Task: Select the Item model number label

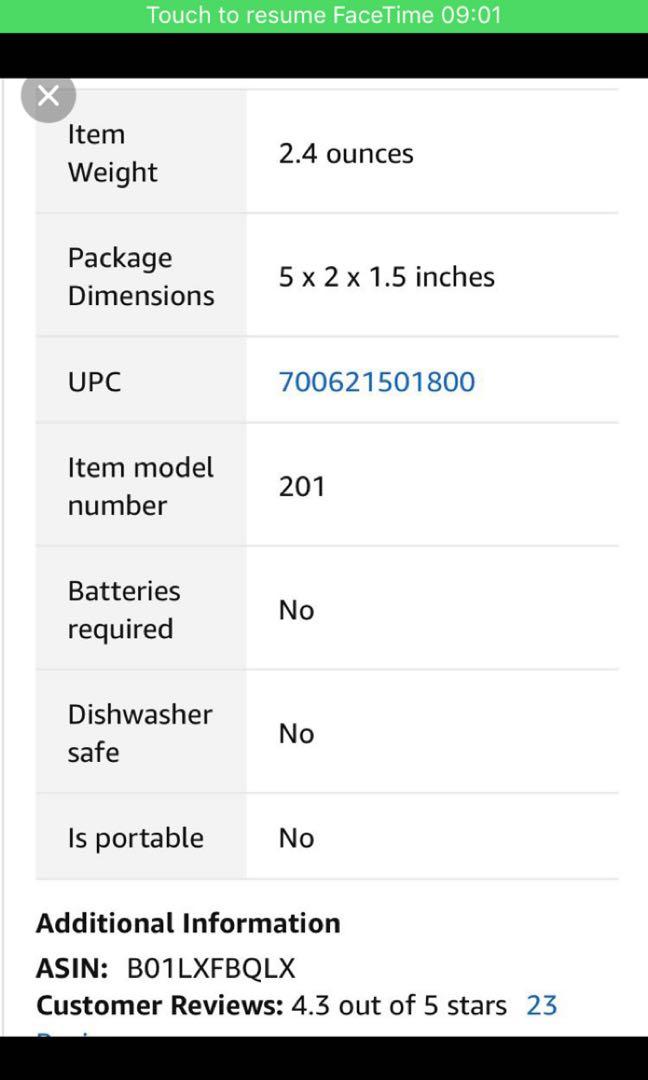Action: tap(140, 486)
